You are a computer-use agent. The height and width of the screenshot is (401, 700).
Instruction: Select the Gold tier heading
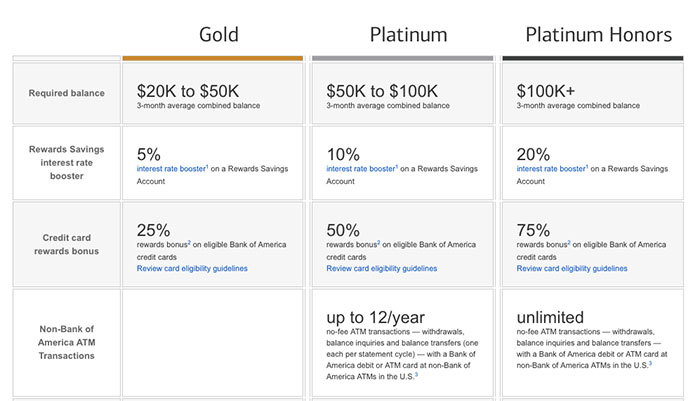[219, 35]
